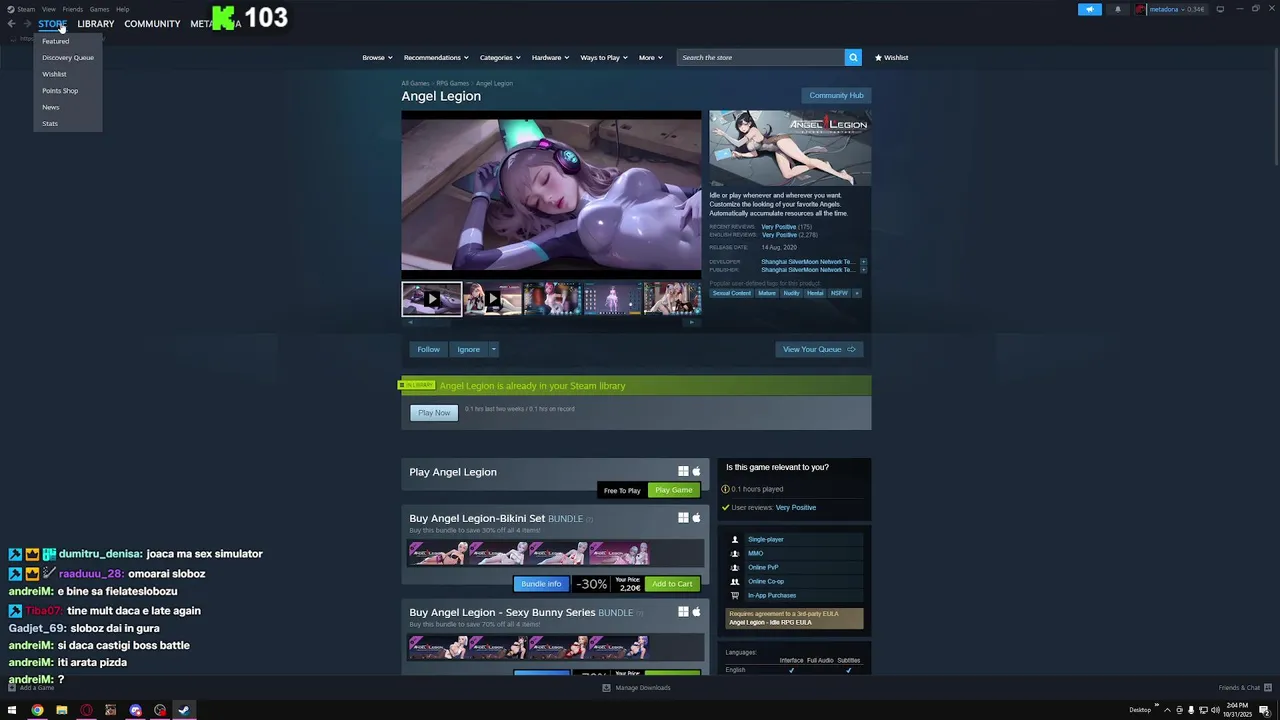Viewport: 1280px width, 720px height.
Task: Open the LIBRARY tab
Action: coord(96,23)
